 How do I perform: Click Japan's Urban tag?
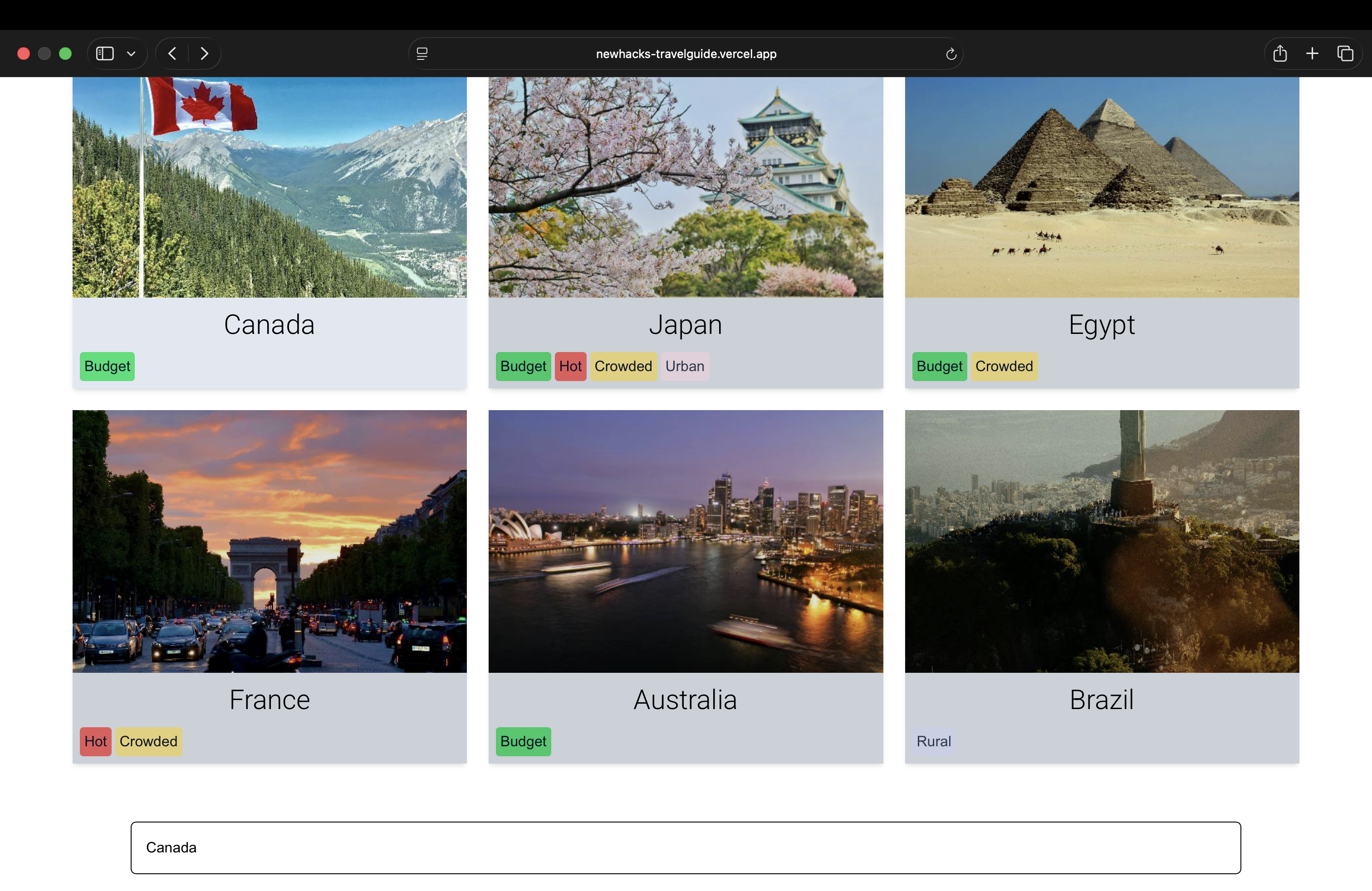[685, 366]
